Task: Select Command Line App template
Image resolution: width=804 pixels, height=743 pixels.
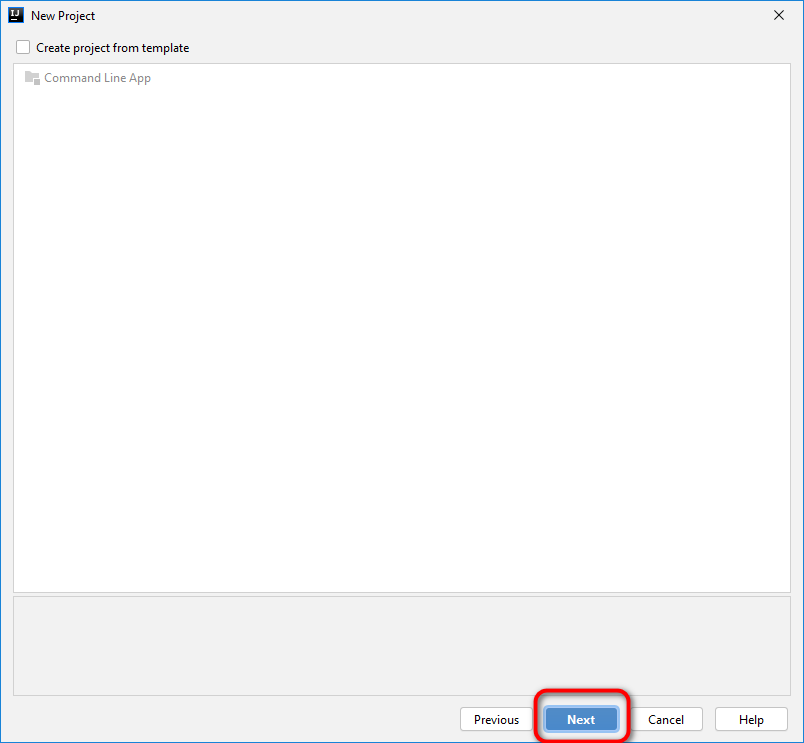Action: click(x=97, y=78)
